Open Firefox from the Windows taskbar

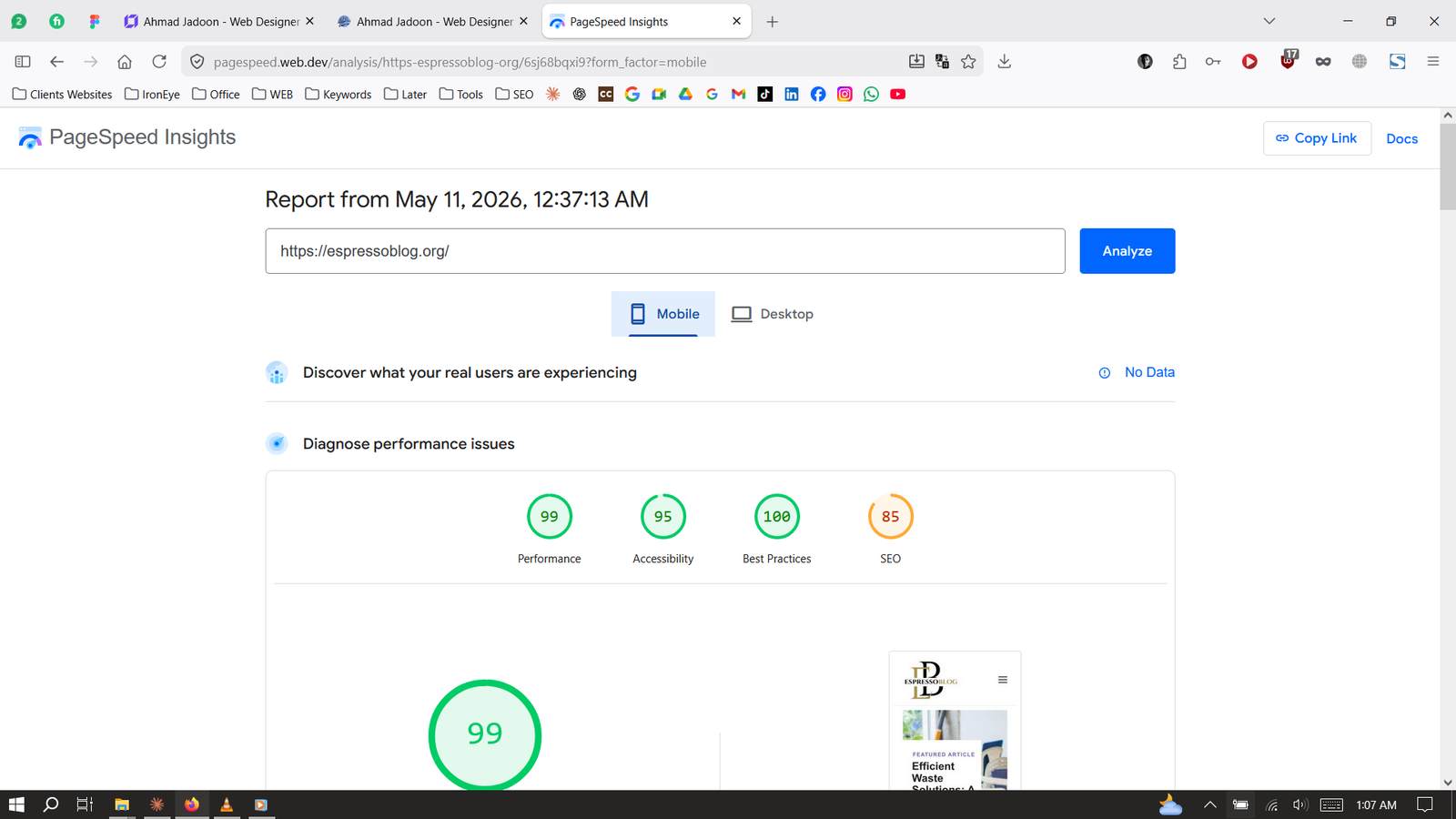[191, 804]
